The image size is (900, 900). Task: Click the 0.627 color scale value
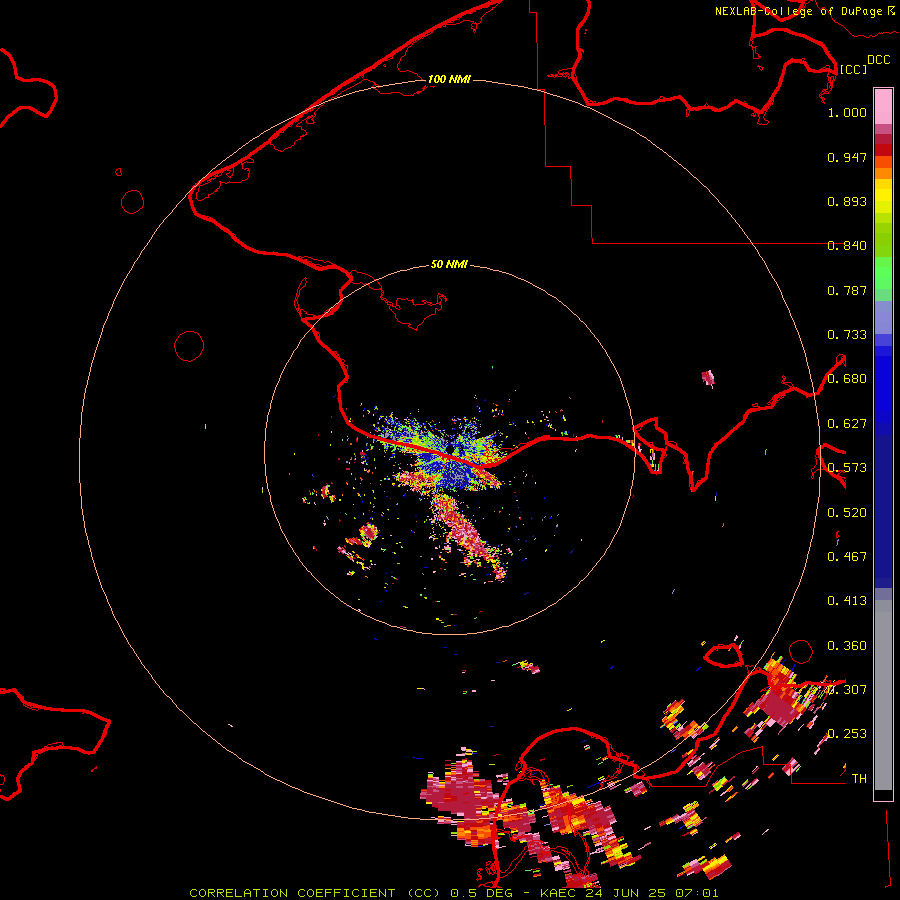pos(847,424)
